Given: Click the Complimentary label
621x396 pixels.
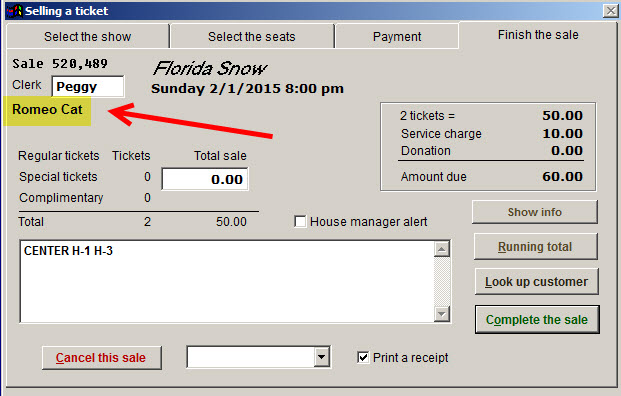Looking at the screenshot, I should point(61,198).
